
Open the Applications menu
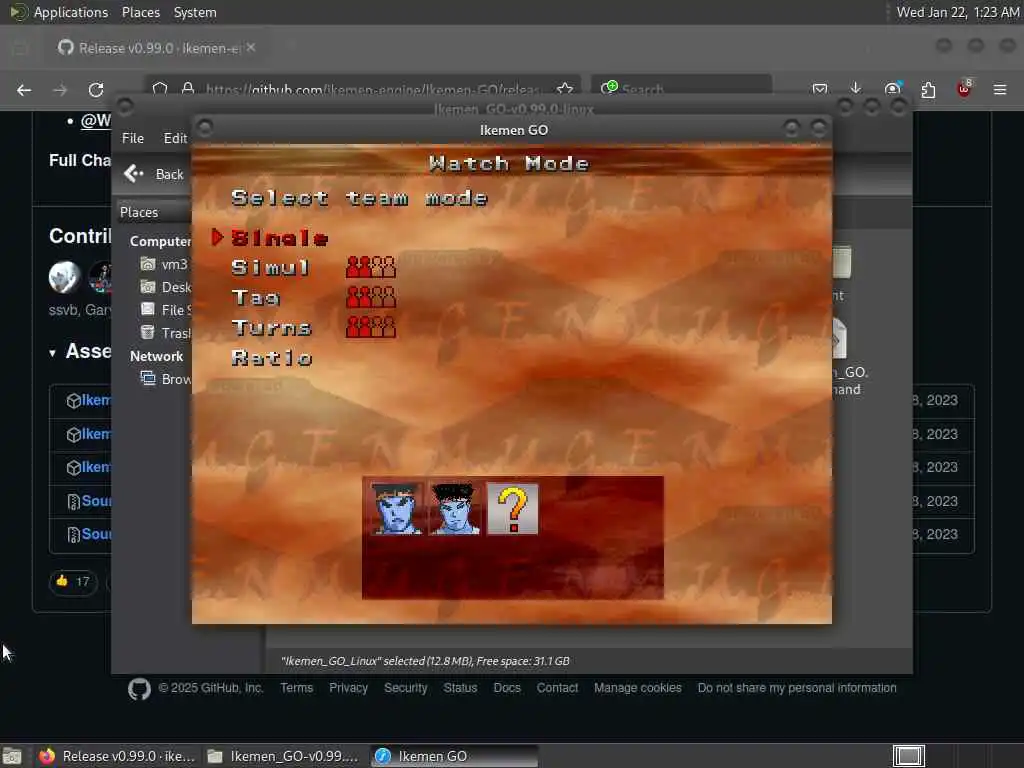[x=71, y=12]
